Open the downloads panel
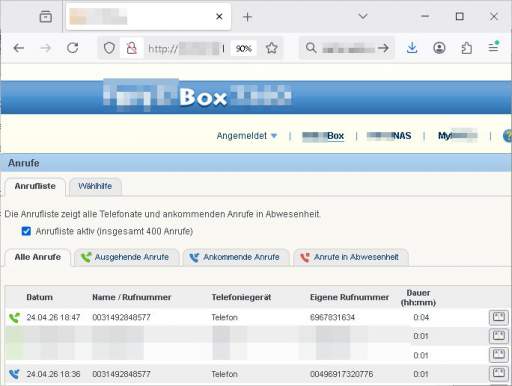512x386 pixels. click(x=412, y=48)
